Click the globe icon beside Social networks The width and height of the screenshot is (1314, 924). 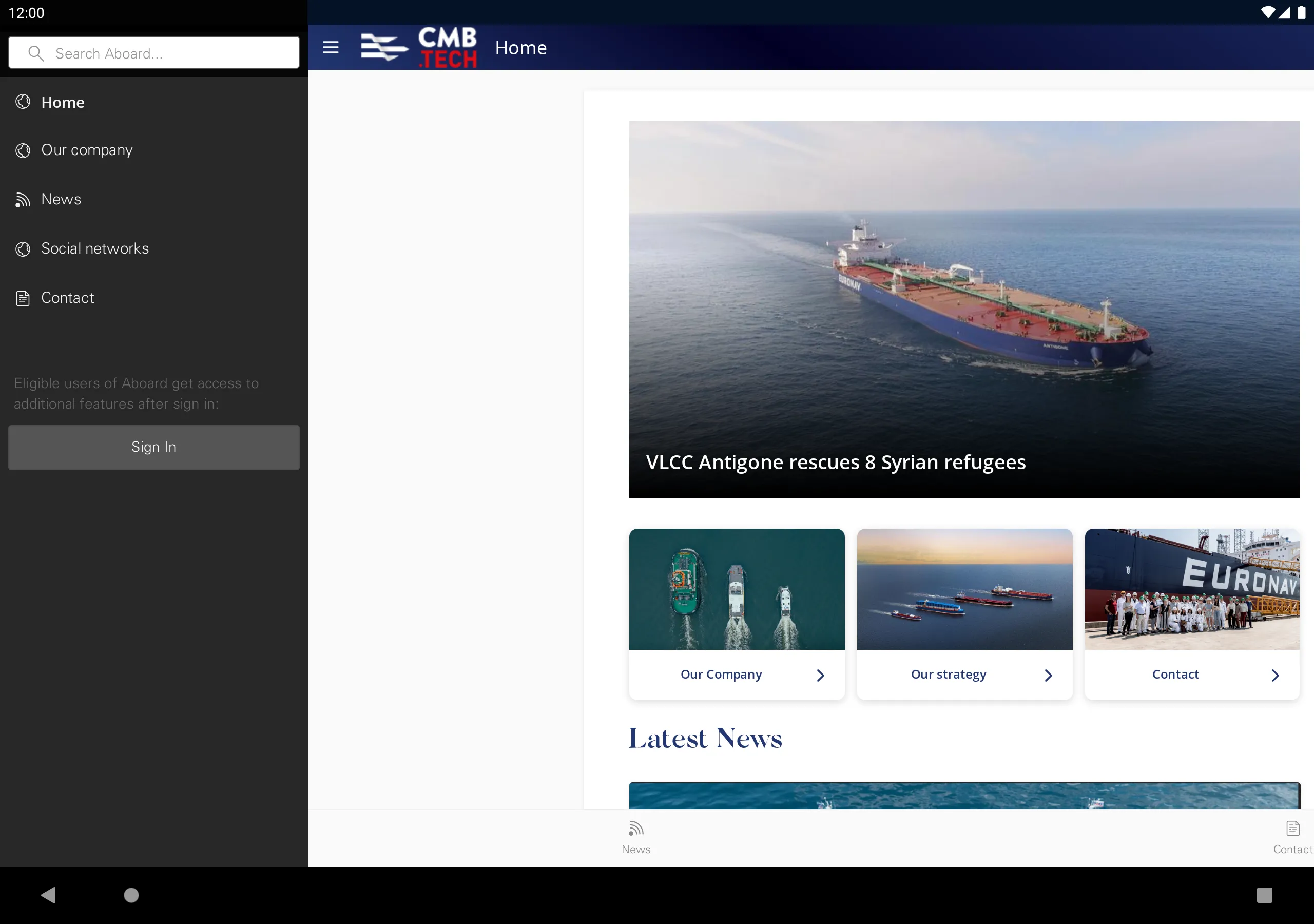coord(23,248)
